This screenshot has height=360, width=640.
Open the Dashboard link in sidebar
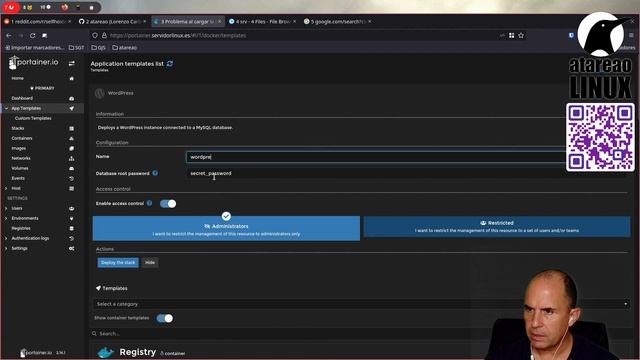22,98
